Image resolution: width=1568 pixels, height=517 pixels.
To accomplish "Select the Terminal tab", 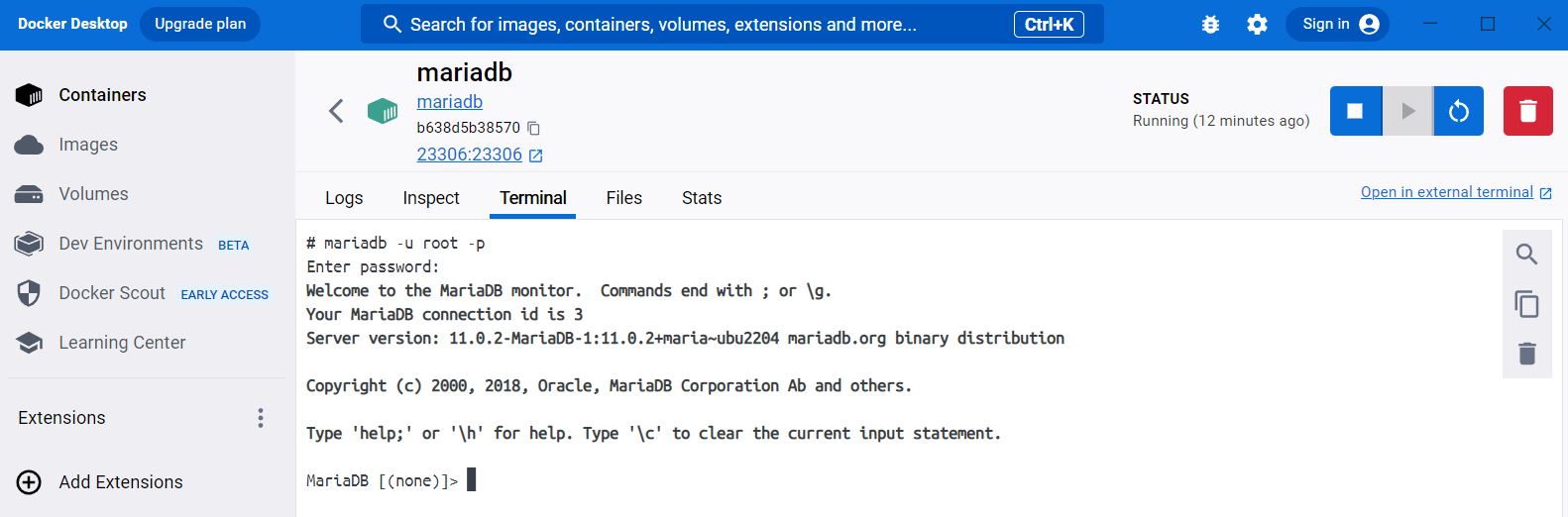I will coord(533,198).
